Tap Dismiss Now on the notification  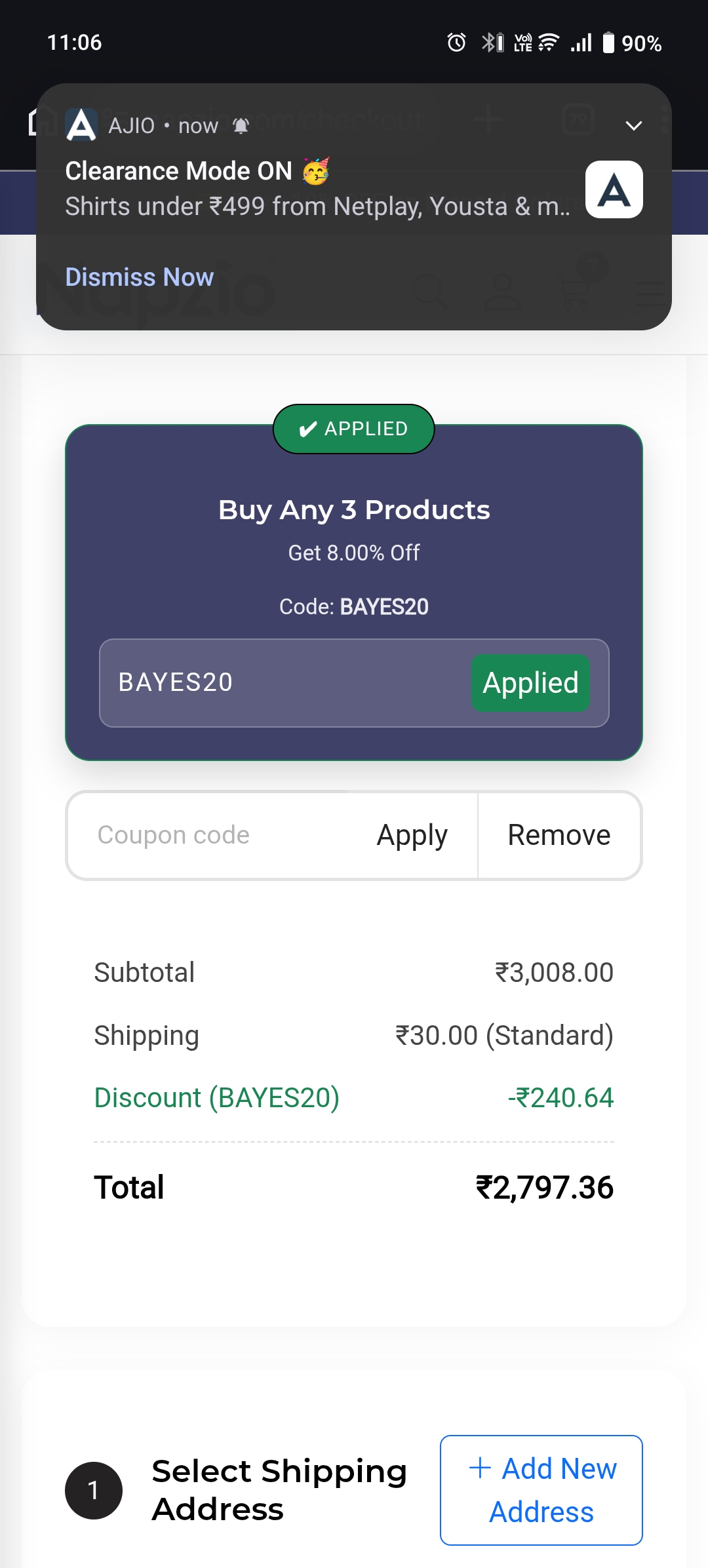coord(139,277)
